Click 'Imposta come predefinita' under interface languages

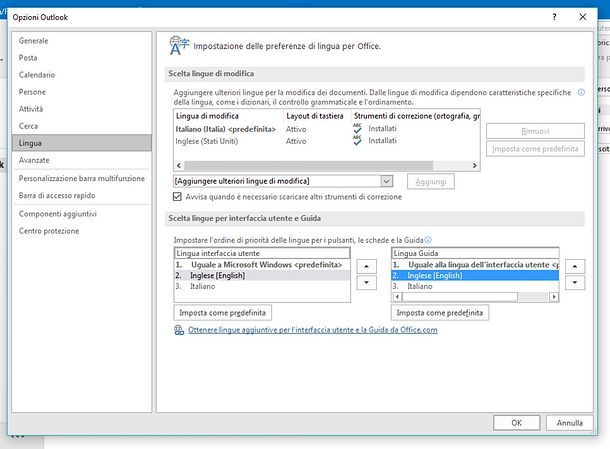pos(223,312)
